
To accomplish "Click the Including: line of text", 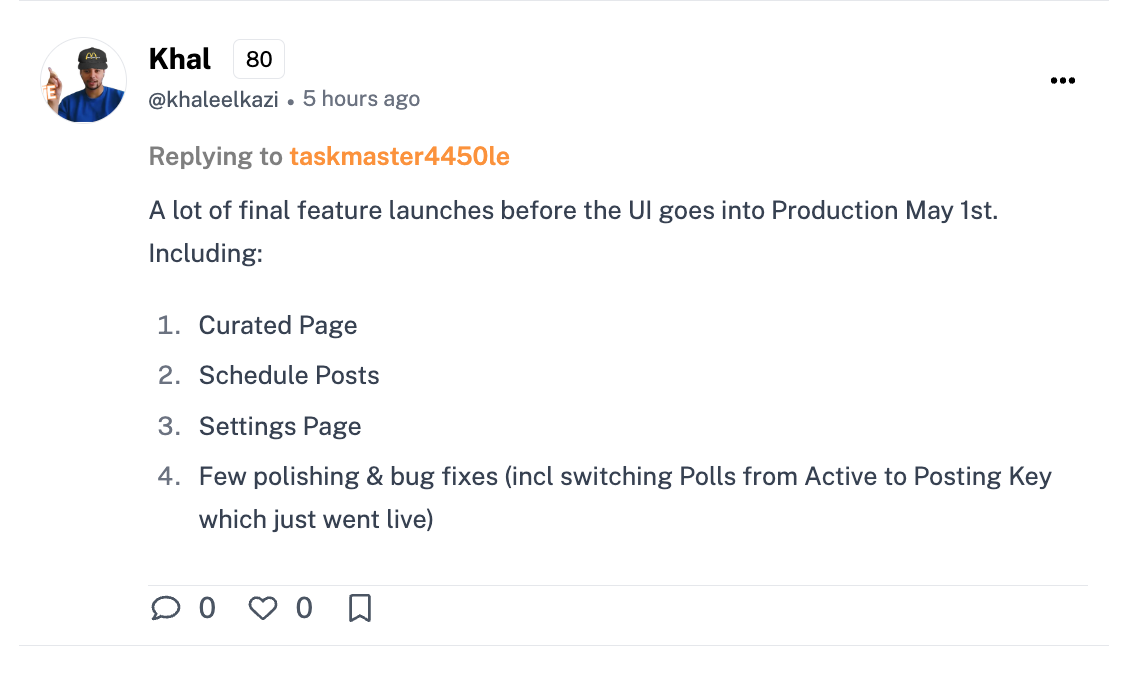I will tap(206, 253).
